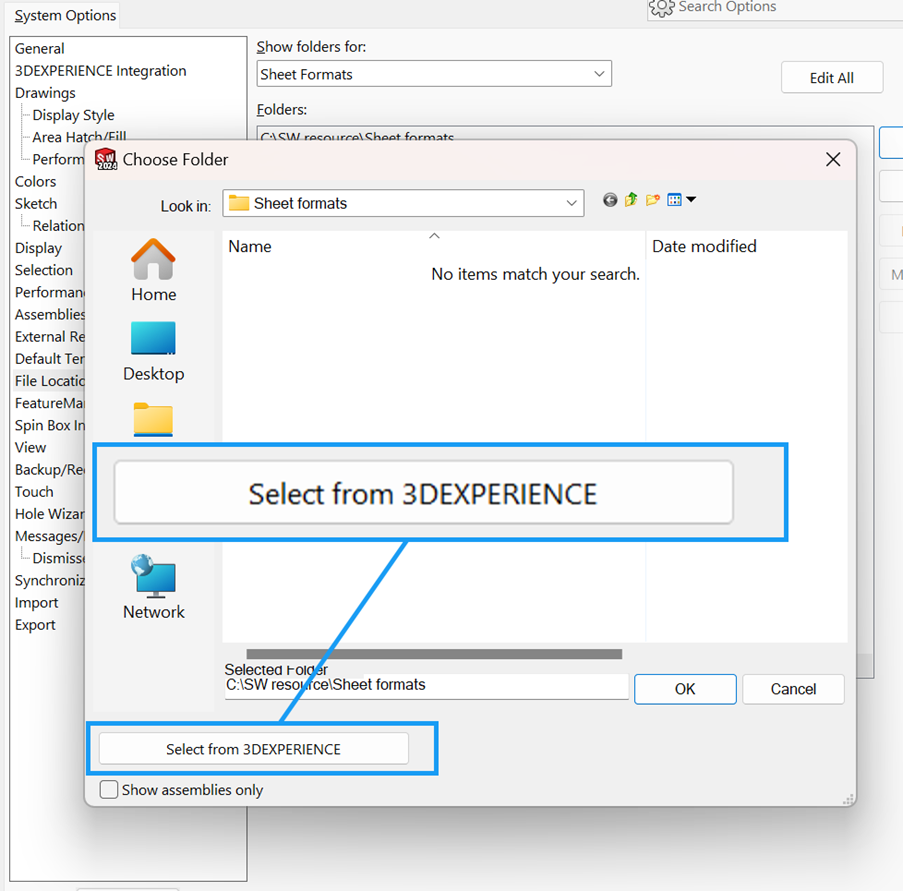The image size is (903, 891).
Task: Click the Selected Folder path field
Action: click(426, 685)
